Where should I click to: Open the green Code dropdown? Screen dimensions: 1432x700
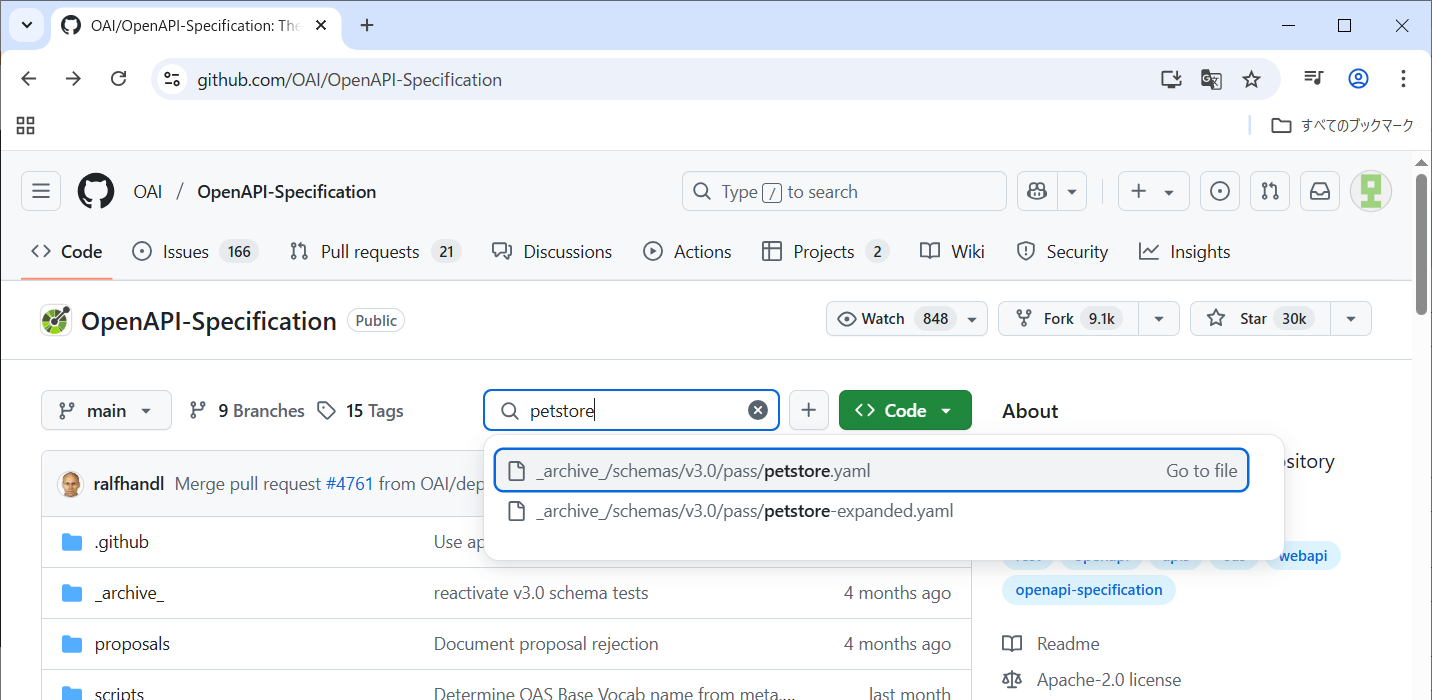(x=905, y=410)
